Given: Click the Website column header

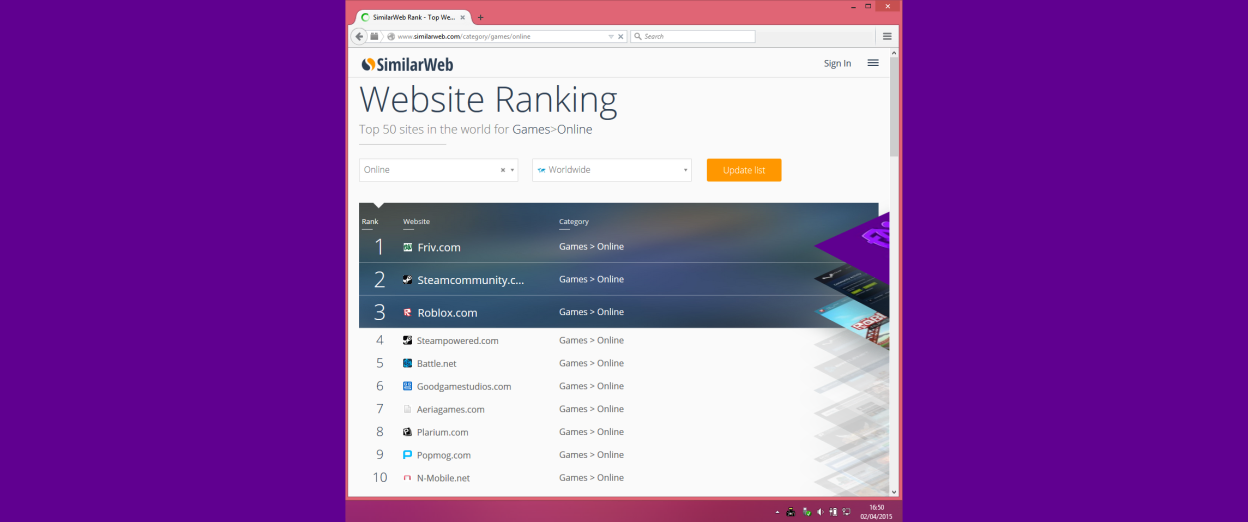Looking at the screenshot, I should click(x=416, y=222).
